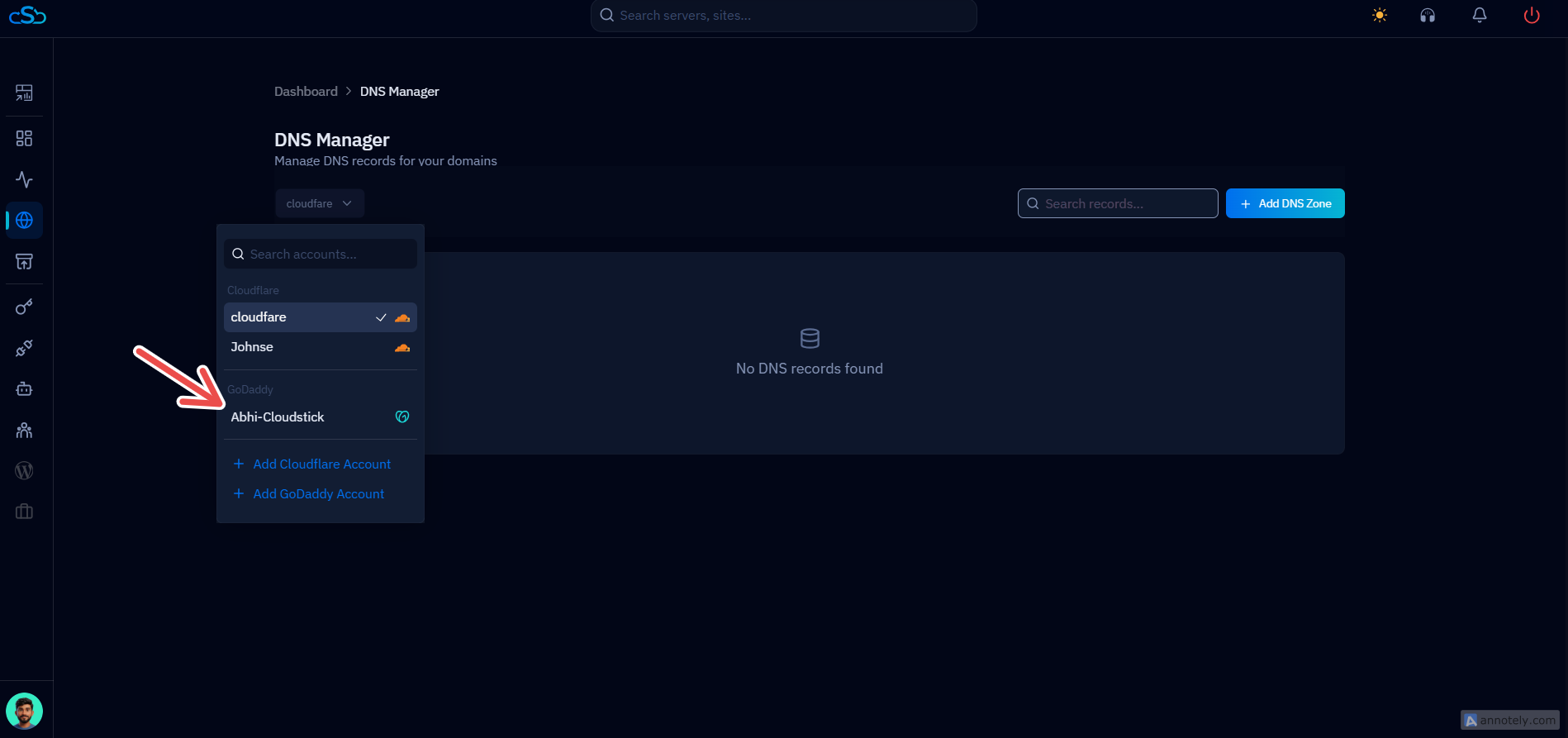Select the Abhi-Cloudstick GoDaddy account
Screen dimensions: 1568x738
click(321, 417)
